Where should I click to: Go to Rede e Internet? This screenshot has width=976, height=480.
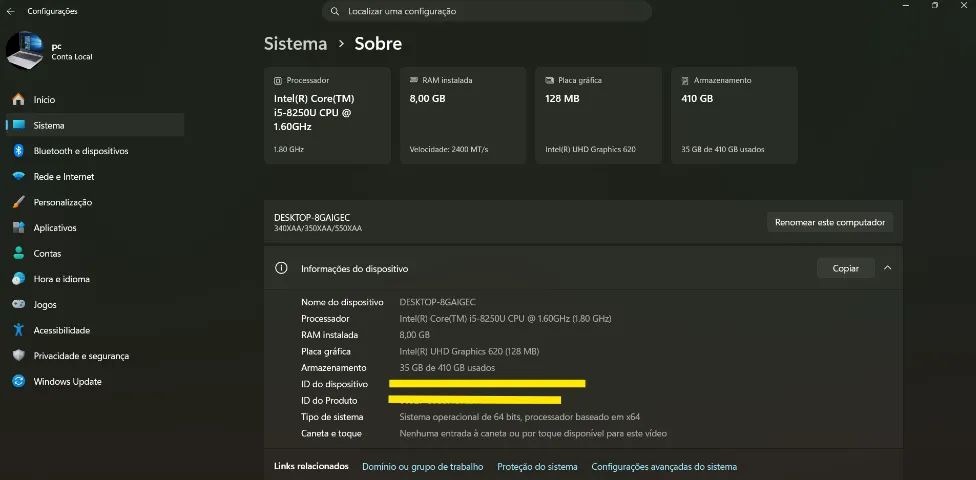point(95,177)
